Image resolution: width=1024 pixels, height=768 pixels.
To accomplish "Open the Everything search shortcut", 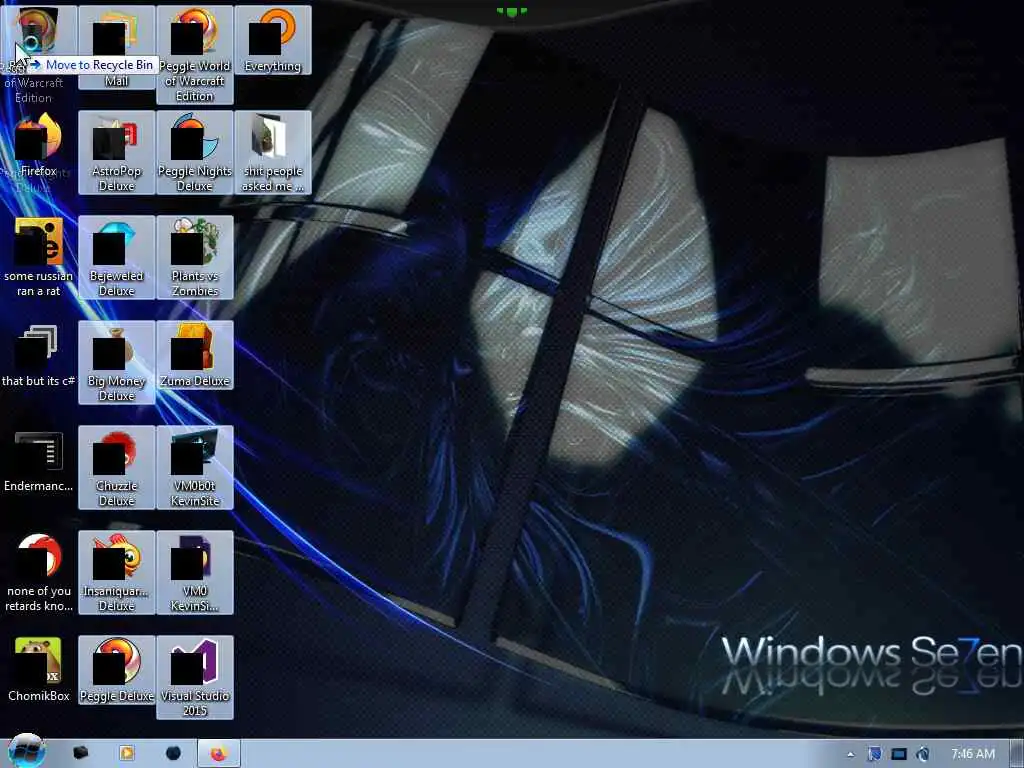I will pos(273,40).
